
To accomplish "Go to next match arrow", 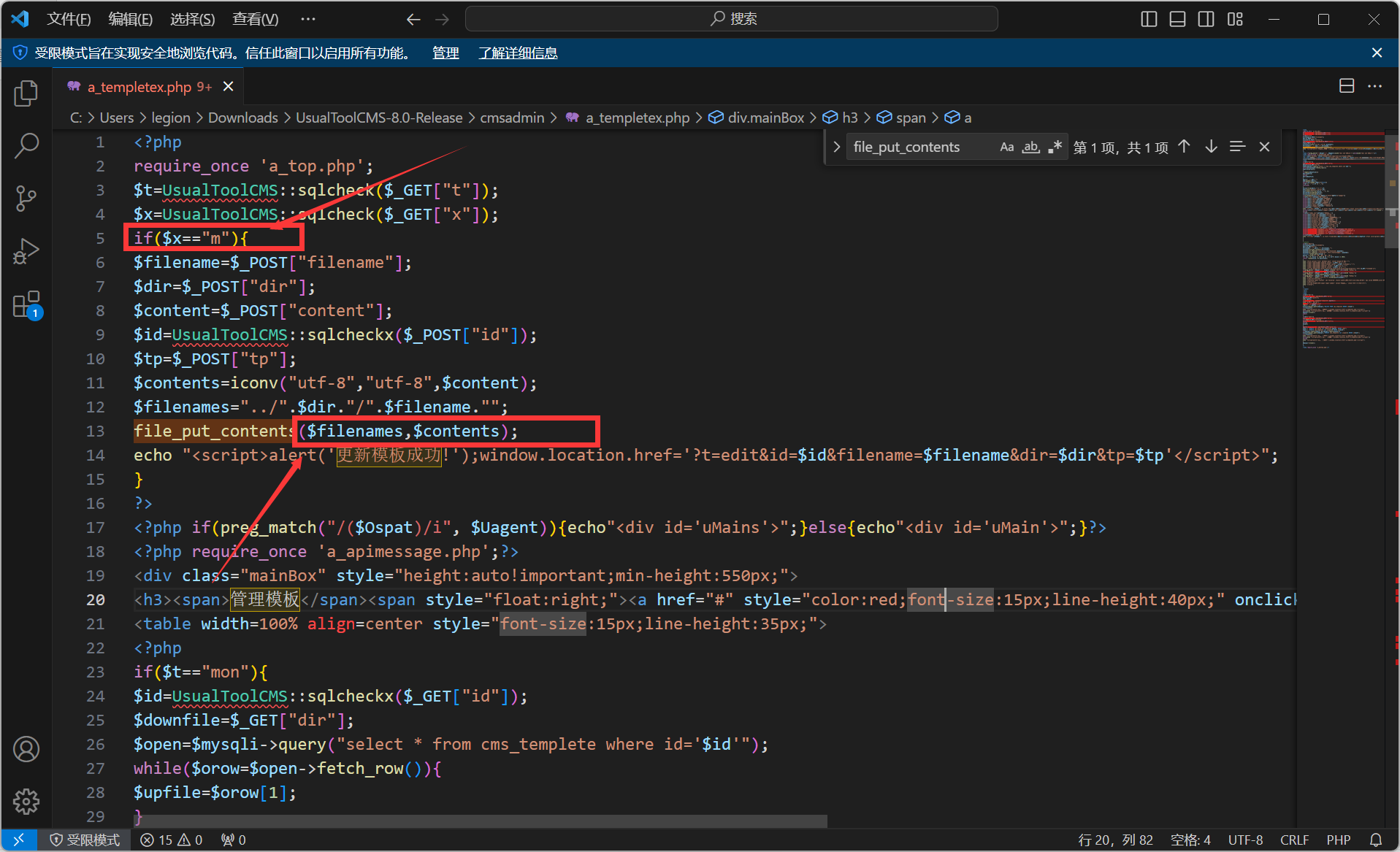I will (1211, 147).
